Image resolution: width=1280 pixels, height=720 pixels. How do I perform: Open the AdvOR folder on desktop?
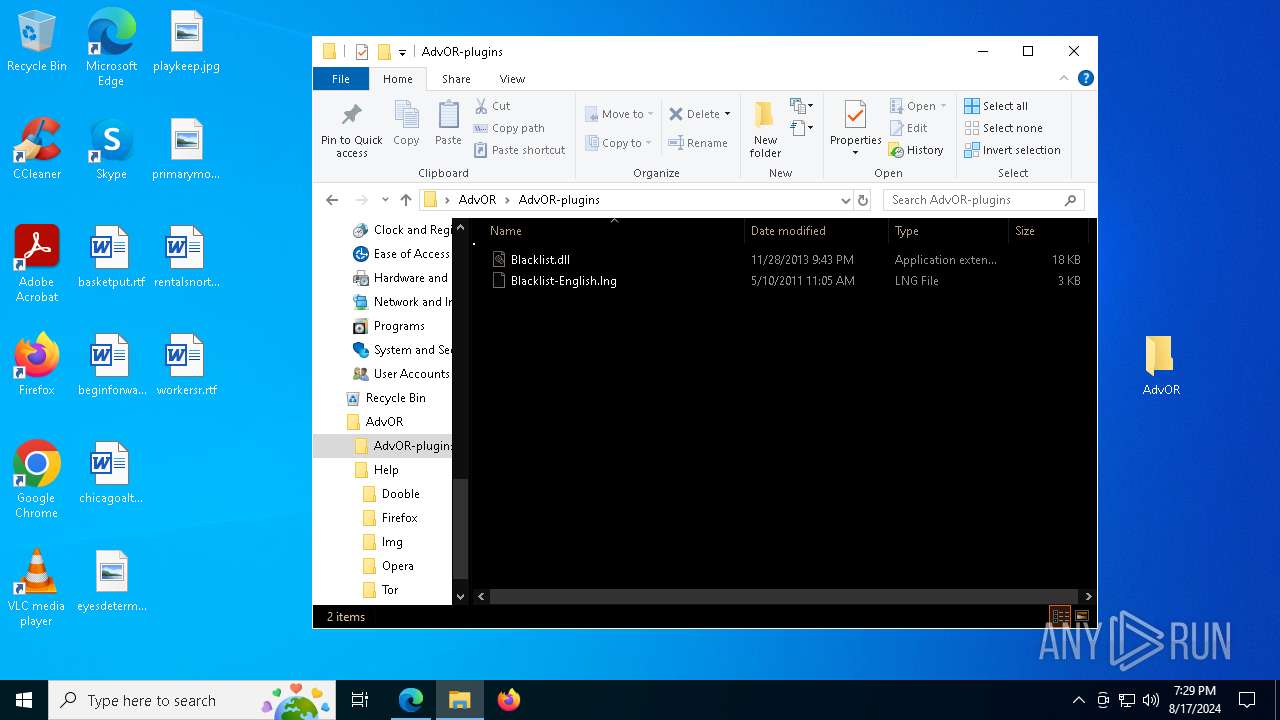click(1160, 365)
